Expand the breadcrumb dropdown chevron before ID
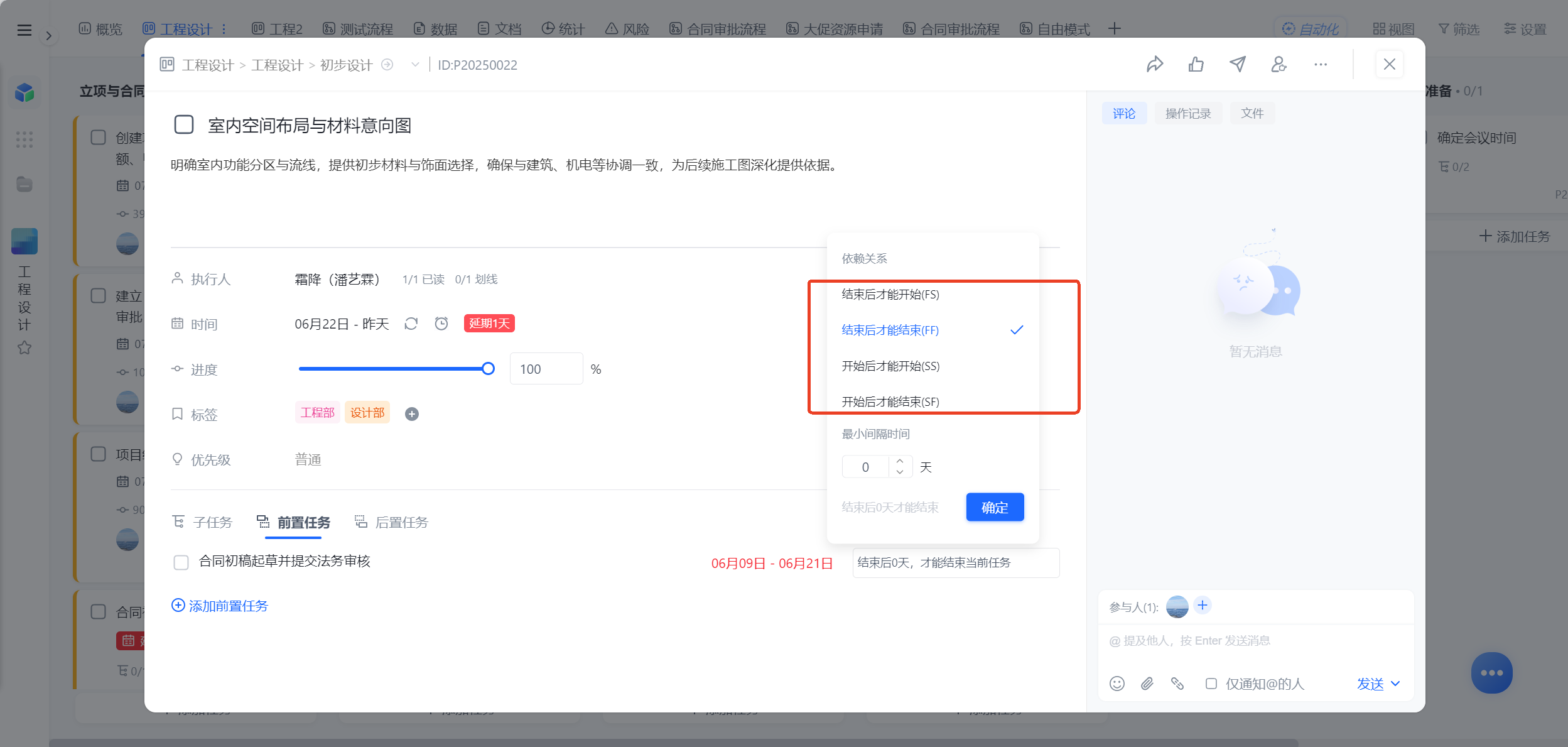 point(415,65)
